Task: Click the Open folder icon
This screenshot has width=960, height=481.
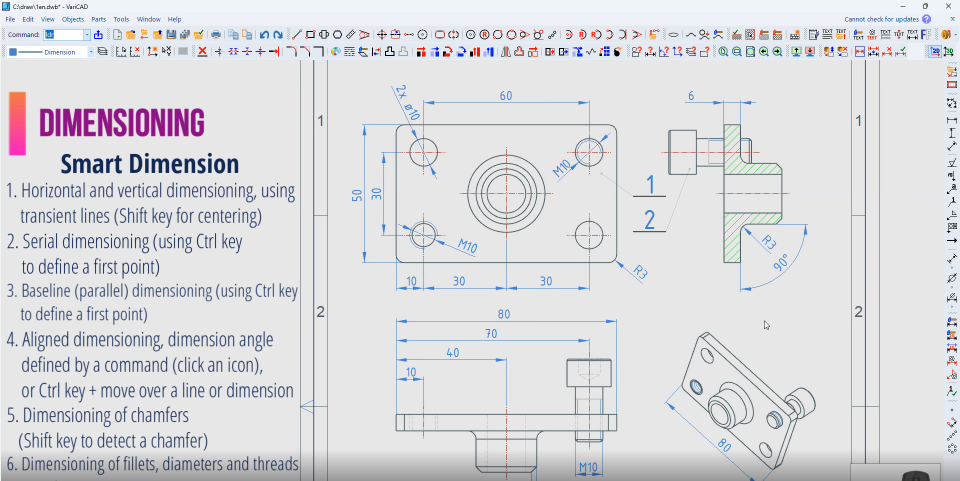Action: click(x=131, y=35)
